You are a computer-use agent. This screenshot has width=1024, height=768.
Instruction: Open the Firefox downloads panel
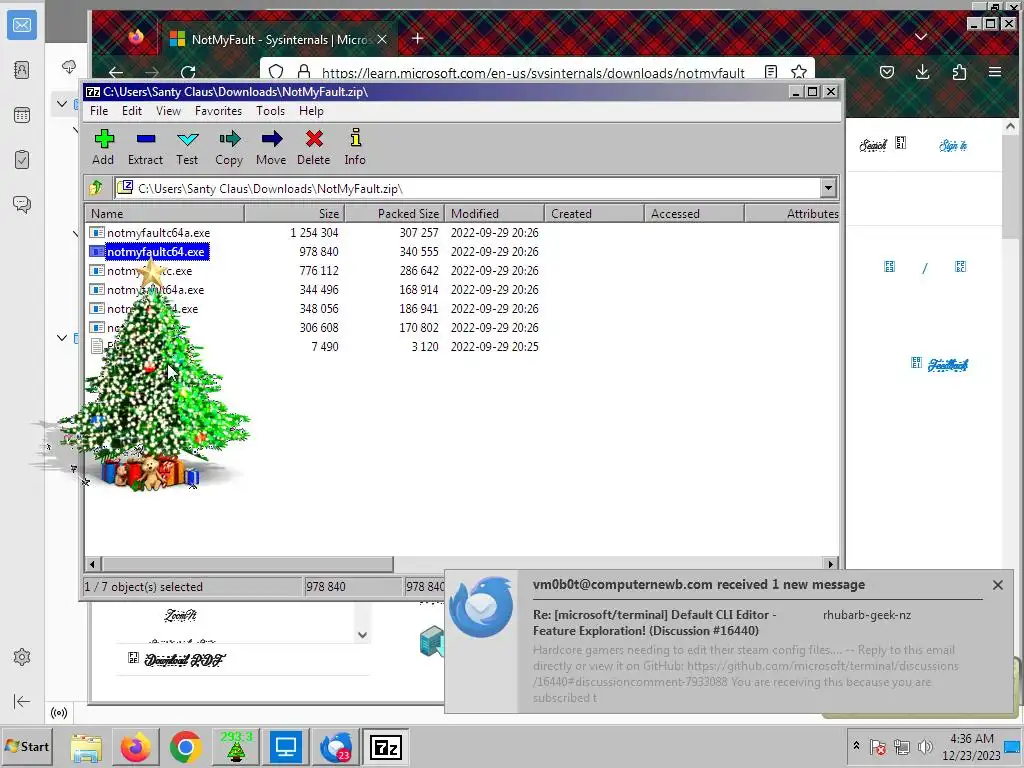922,72
